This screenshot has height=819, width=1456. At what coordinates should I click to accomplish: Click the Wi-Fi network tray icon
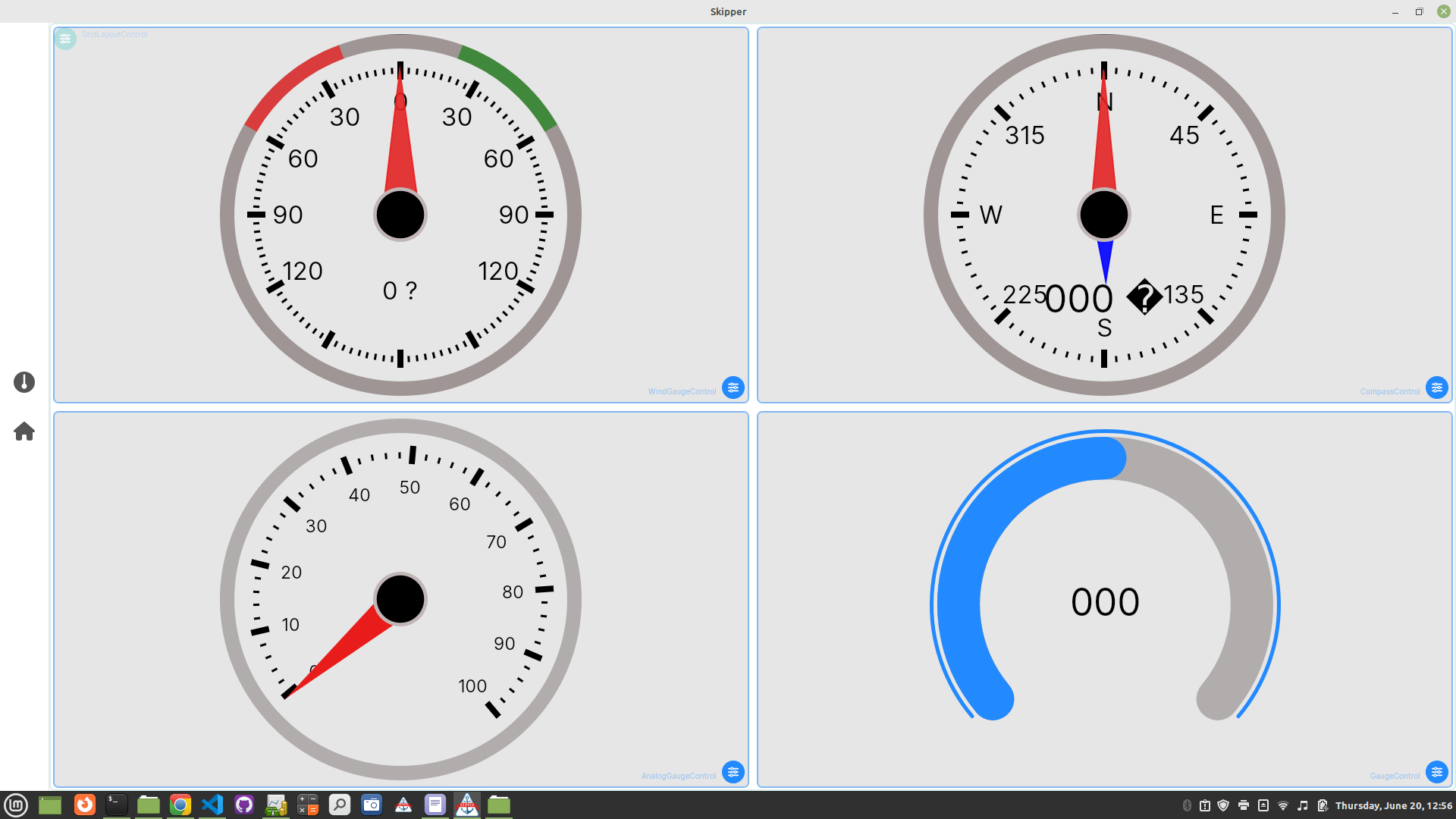pos(1283,805)
